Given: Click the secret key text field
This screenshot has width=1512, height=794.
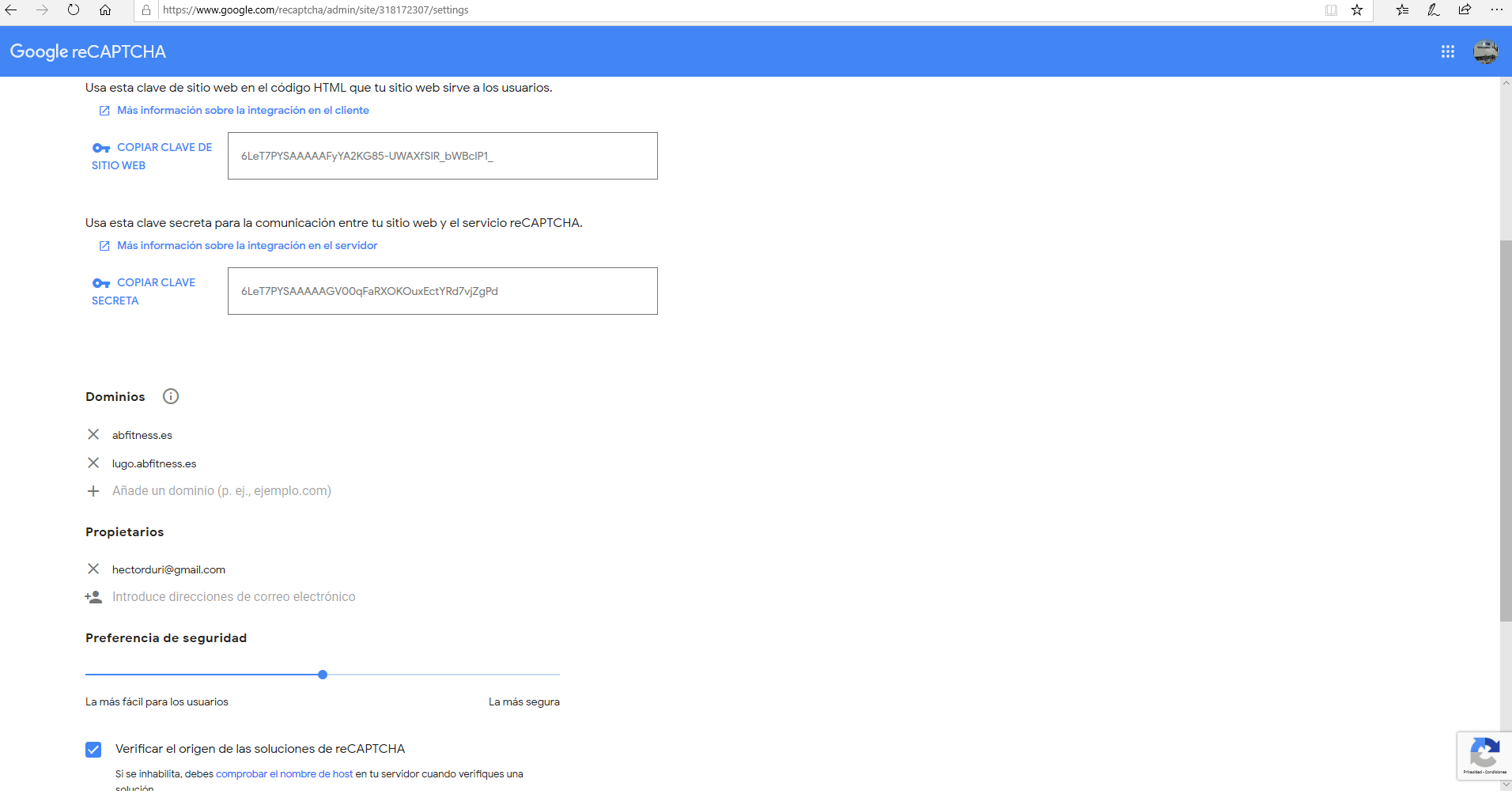Looking at the screenshot, I should (x=443, y=291).
